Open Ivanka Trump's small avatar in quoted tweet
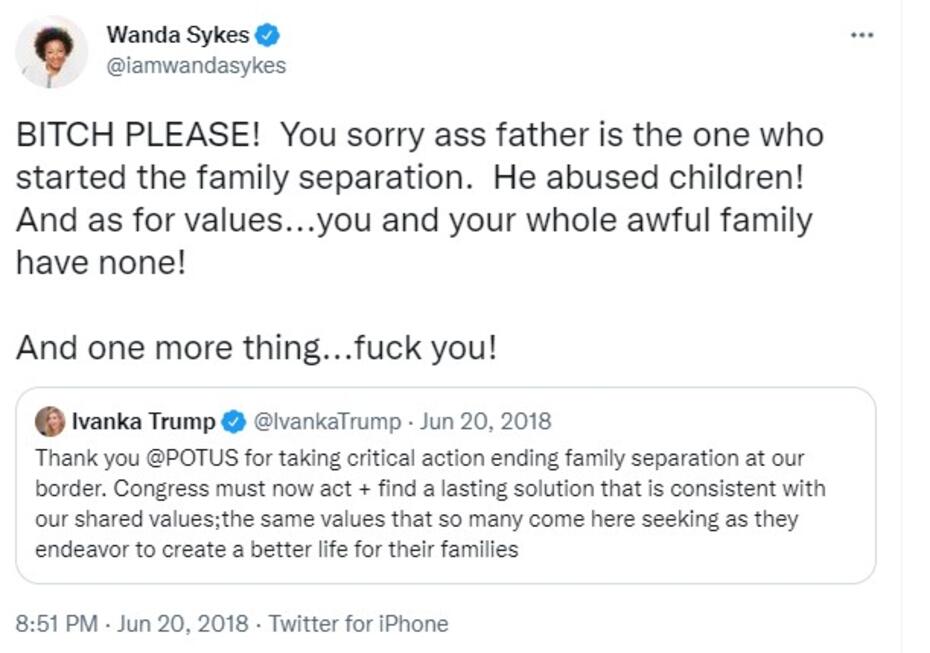 point(50,422)
